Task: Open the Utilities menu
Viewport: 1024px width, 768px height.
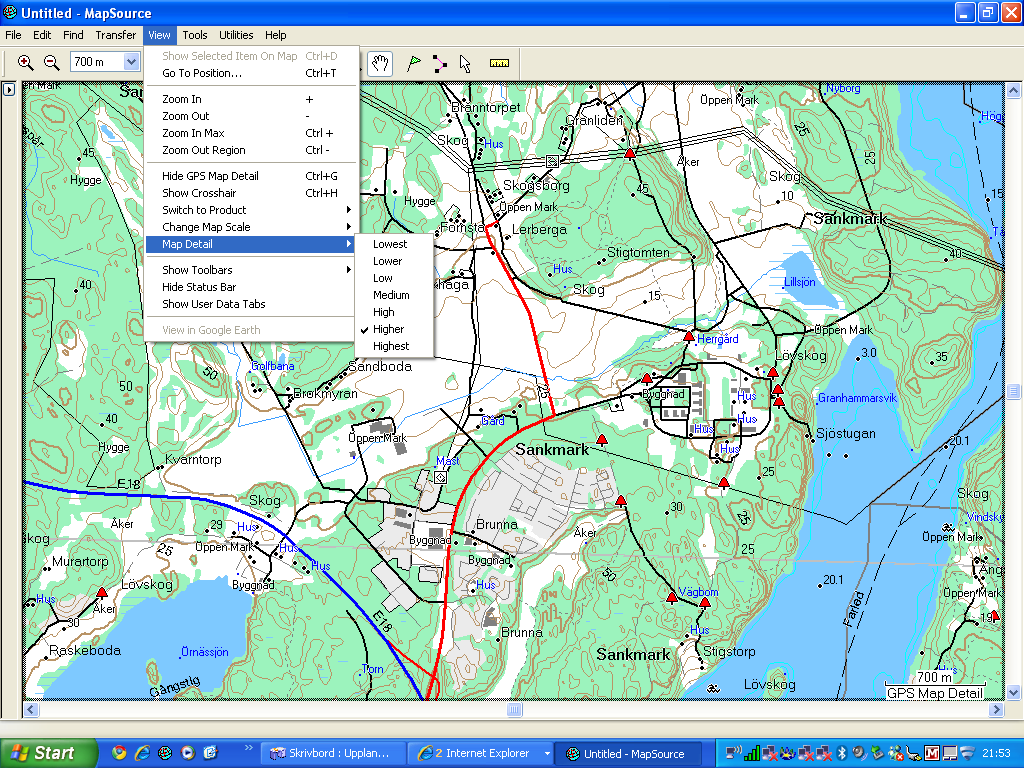Action: click(x=236, y=35)
